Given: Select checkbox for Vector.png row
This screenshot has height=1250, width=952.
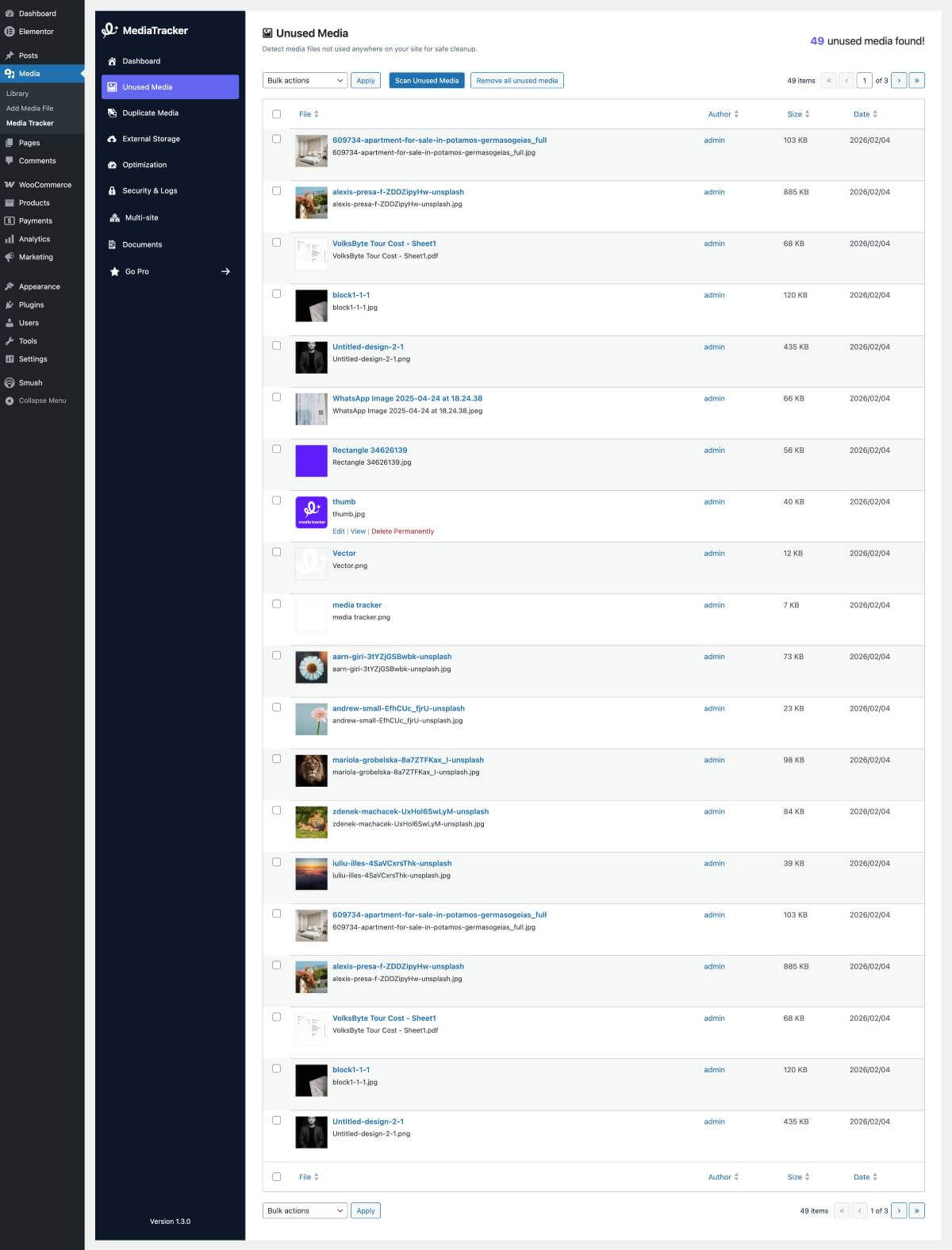Looking at the screenshot, I should 276,552.
